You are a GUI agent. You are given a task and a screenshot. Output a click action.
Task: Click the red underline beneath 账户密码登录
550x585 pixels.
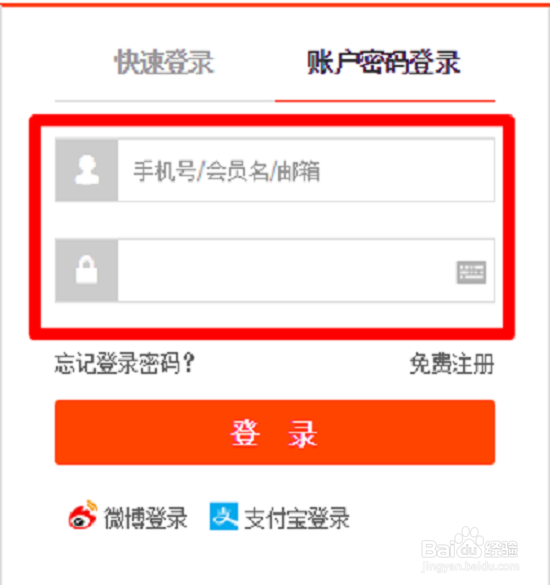(385, 101)
